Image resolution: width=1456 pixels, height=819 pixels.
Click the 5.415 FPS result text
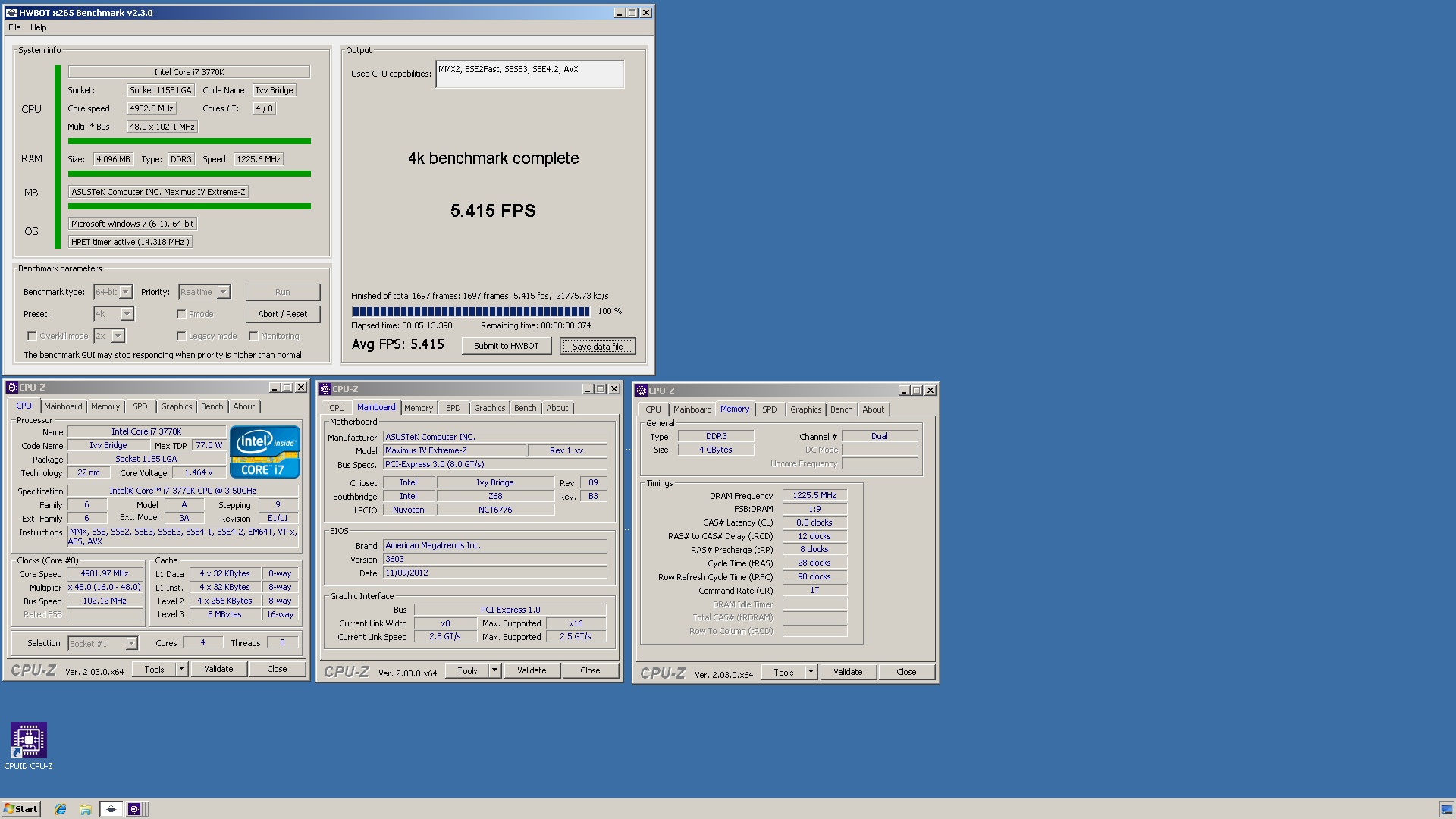click(493, 211)
